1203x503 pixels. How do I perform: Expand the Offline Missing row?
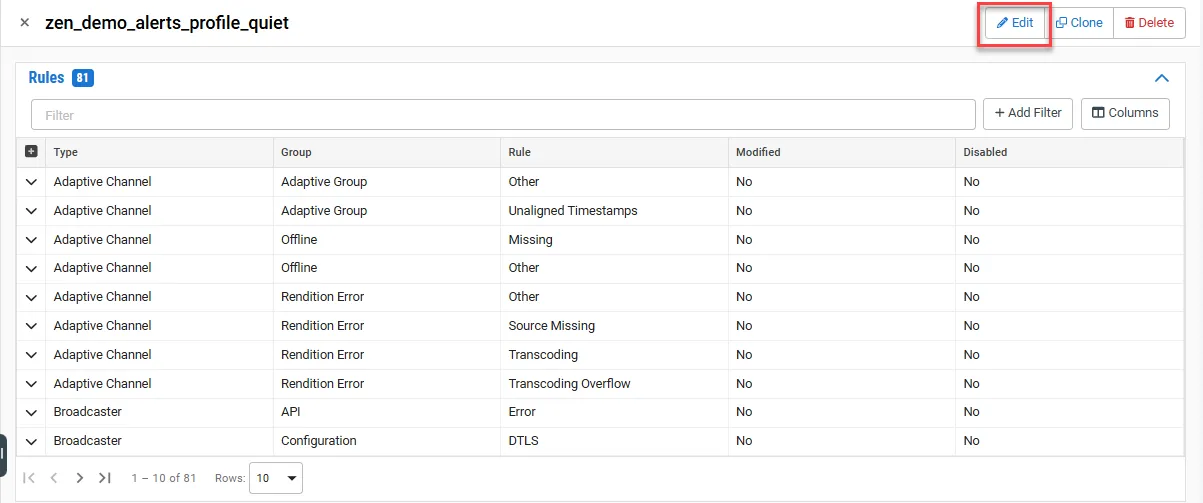(31, 240)
